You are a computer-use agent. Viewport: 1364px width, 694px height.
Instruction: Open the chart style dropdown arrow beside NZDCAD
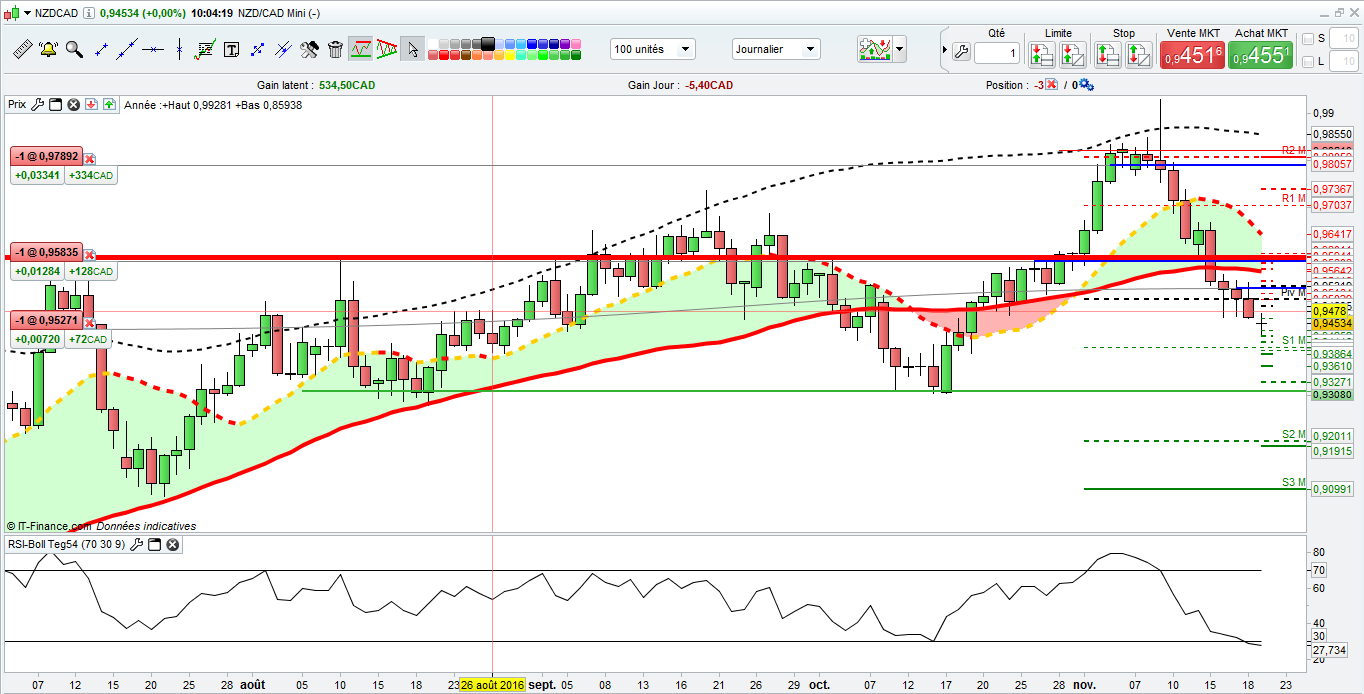(27, 14)
